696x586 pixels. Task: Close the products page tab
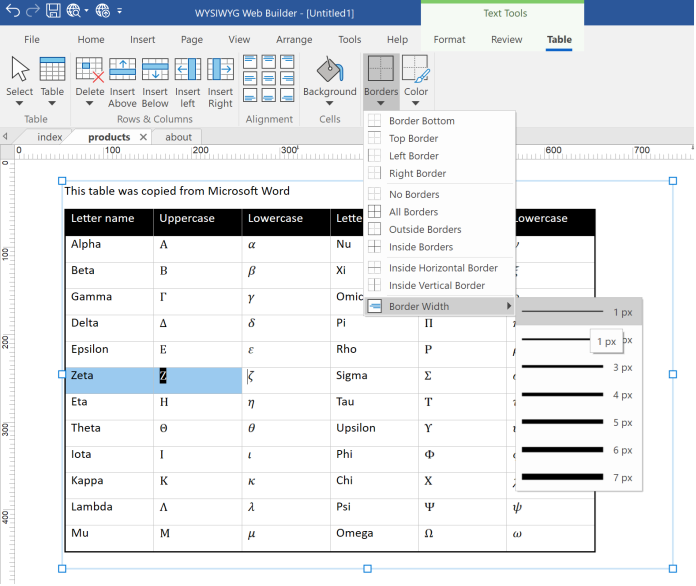point(143,137)
